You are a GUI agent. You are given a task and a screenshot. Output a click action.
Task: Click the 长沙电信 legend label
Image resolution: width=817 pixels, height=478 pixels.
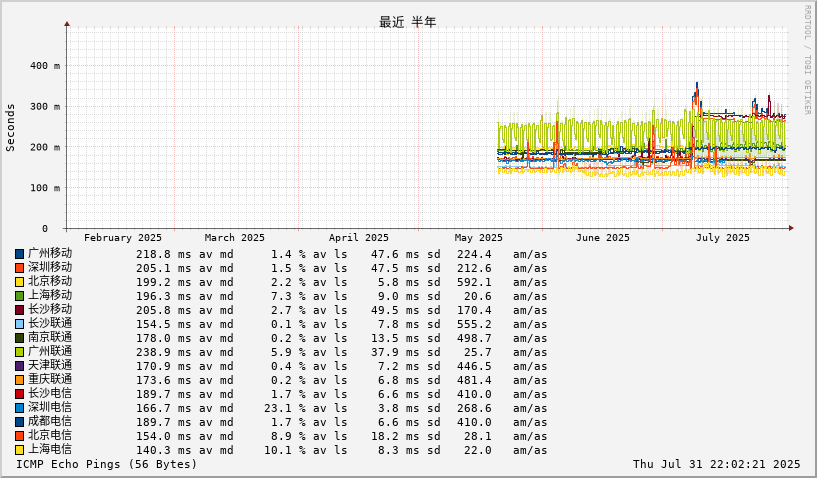[50, 394]
